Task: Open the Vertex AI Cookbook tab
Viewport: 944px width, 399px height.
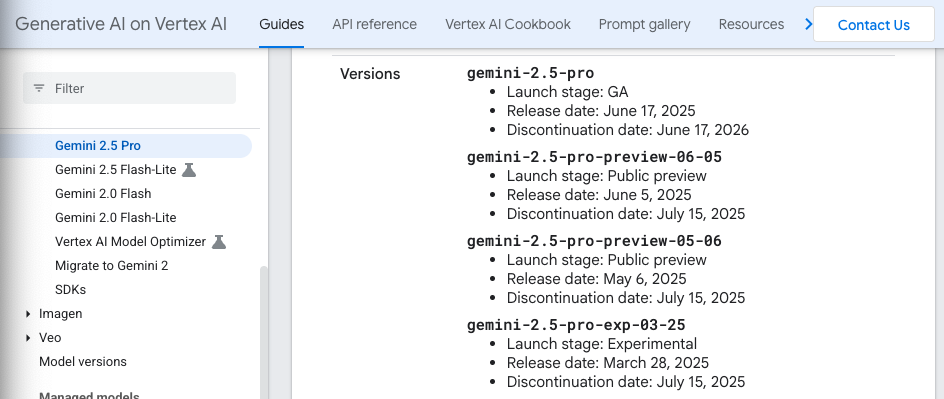Action: click(508, 24)
